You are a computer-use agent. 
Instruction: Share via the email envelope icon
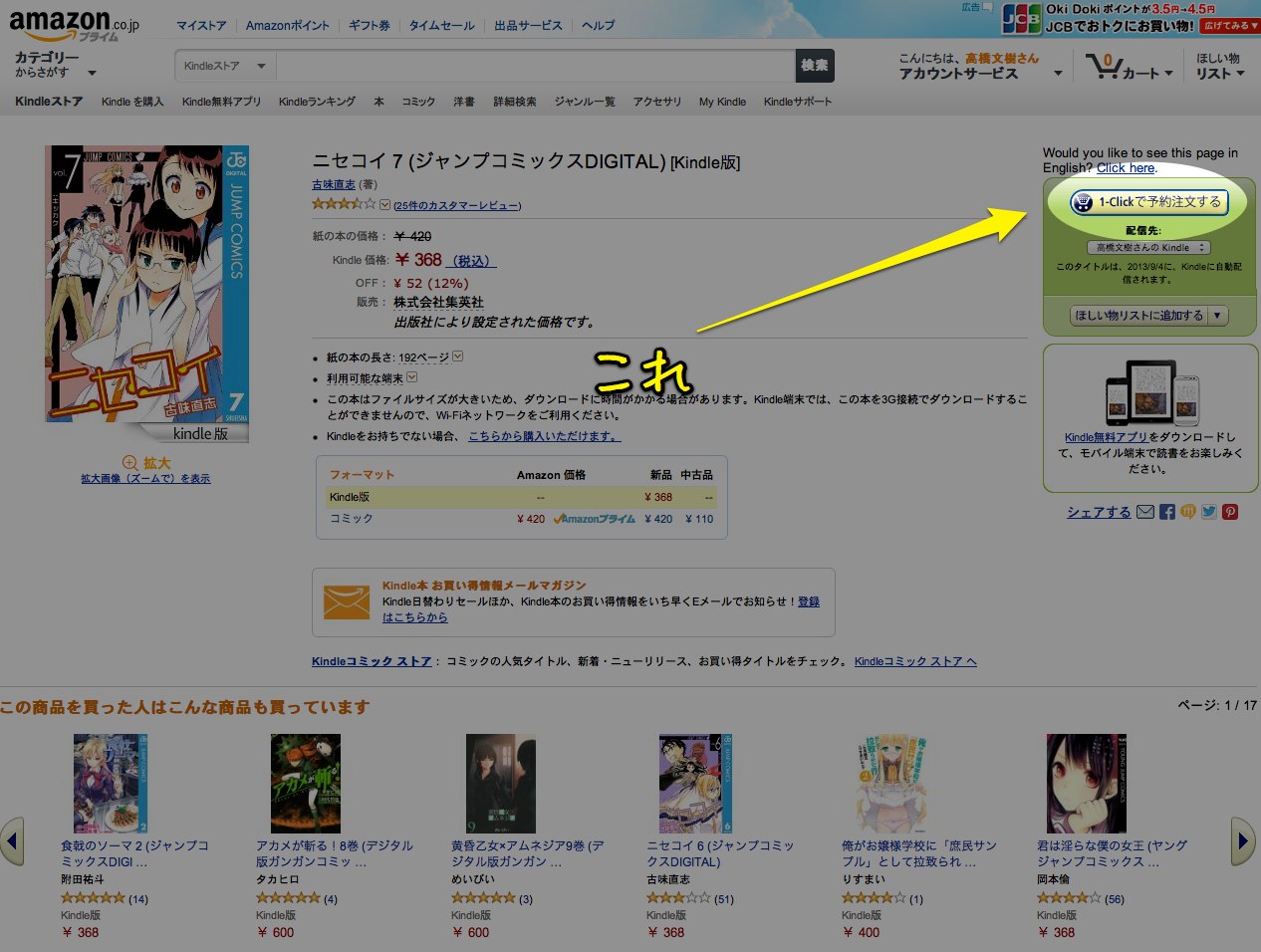1145,512
